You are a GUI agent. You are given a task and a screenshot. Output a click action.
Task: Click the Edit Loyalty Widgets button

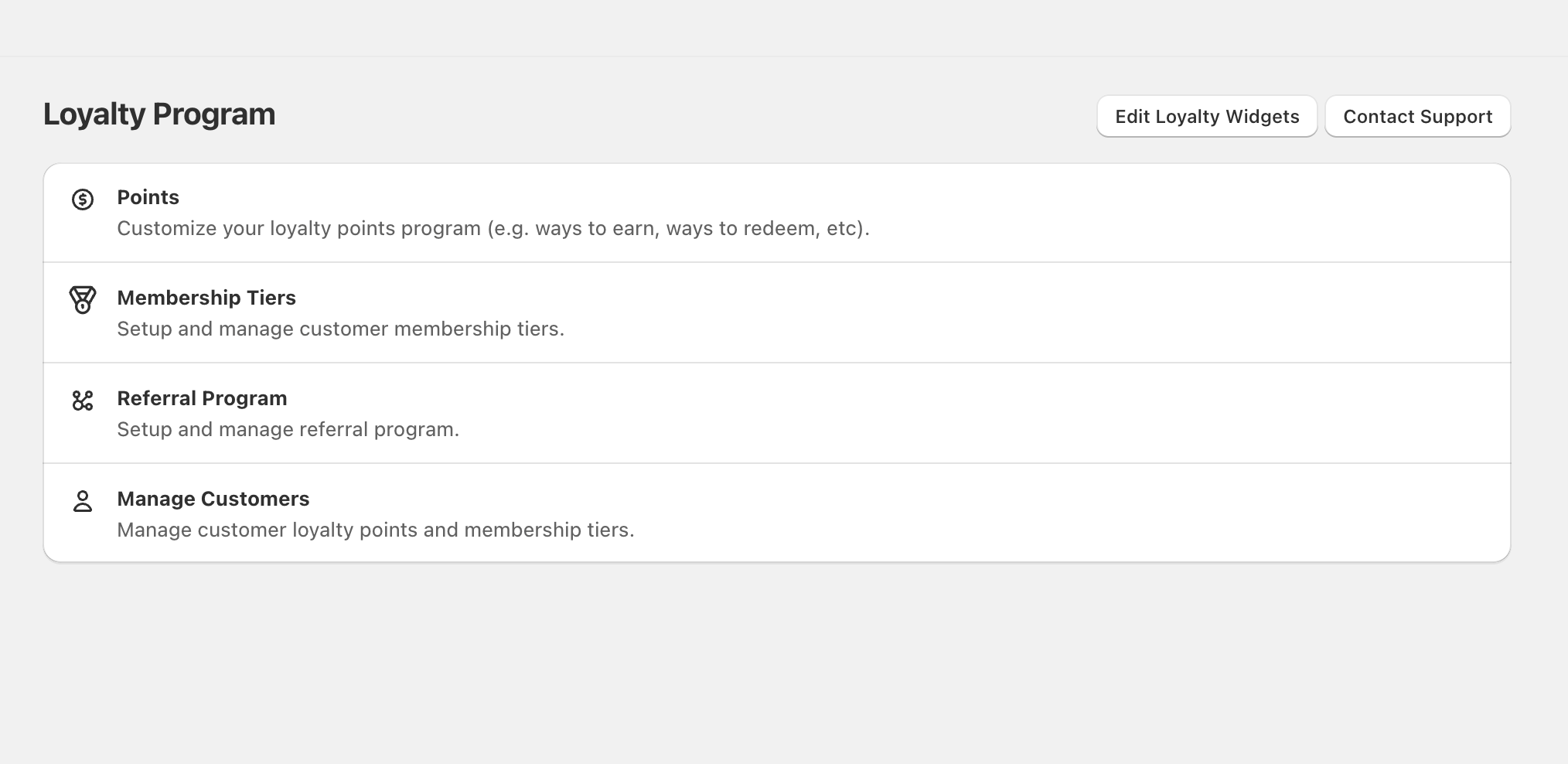pyautogui.click(x=1206, y=116)
